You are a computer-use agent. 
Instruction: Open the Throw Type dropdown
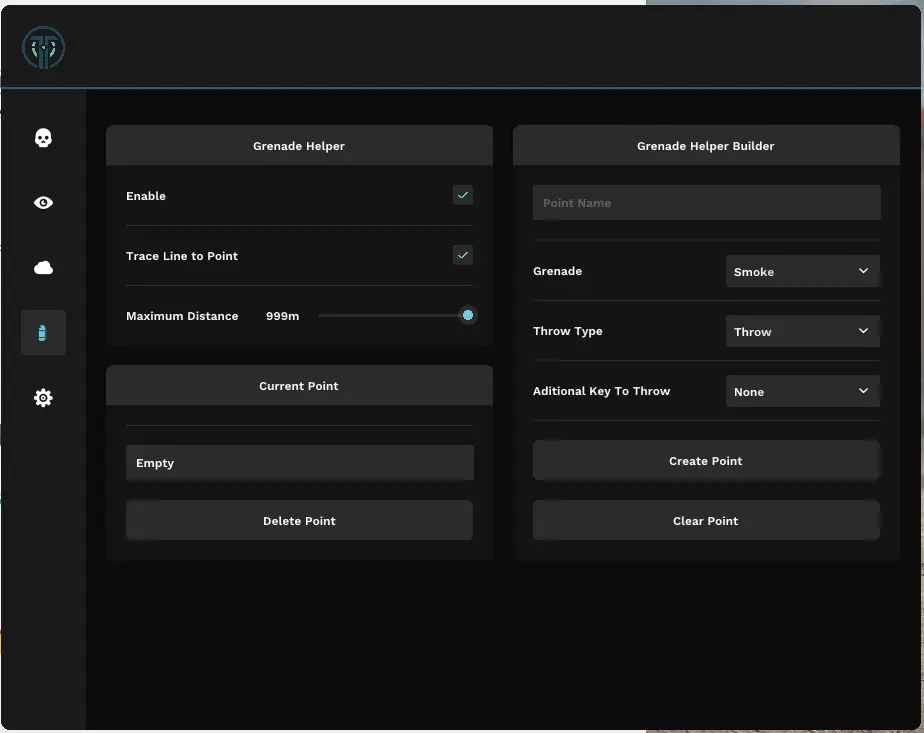pos(803,332)
